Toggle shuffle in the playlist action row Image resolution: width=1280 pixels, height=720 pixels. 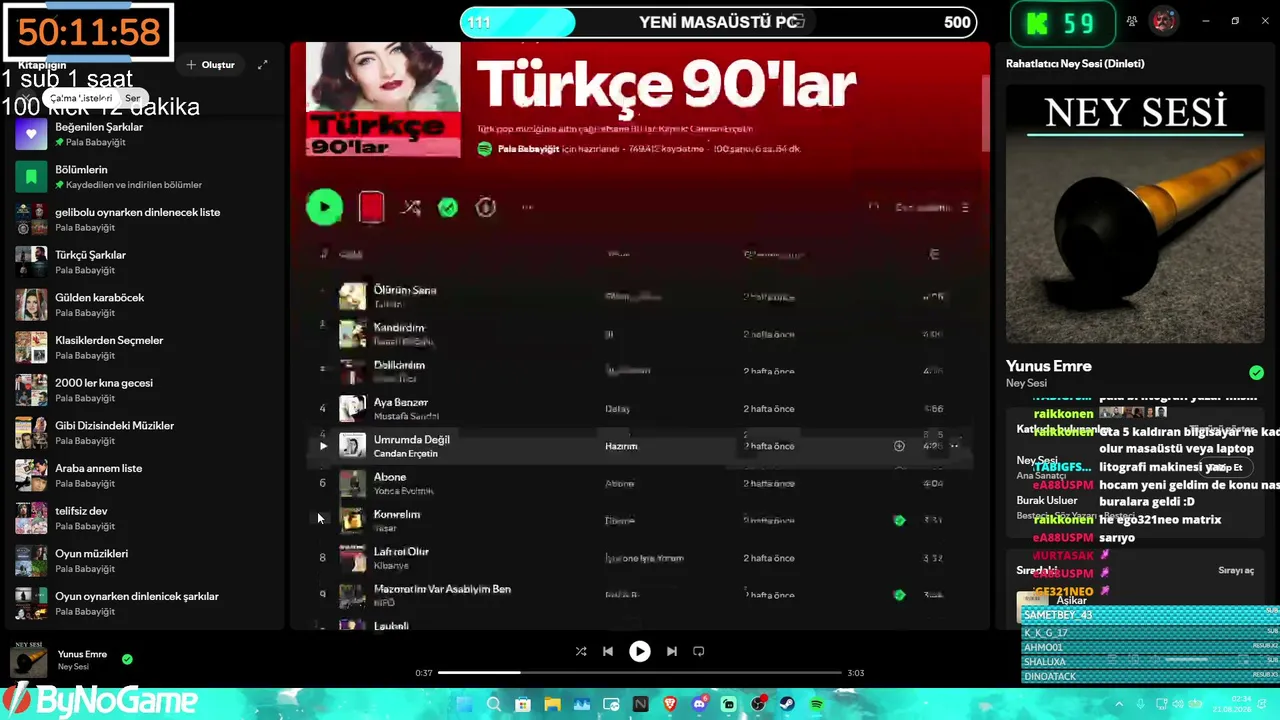411,207
